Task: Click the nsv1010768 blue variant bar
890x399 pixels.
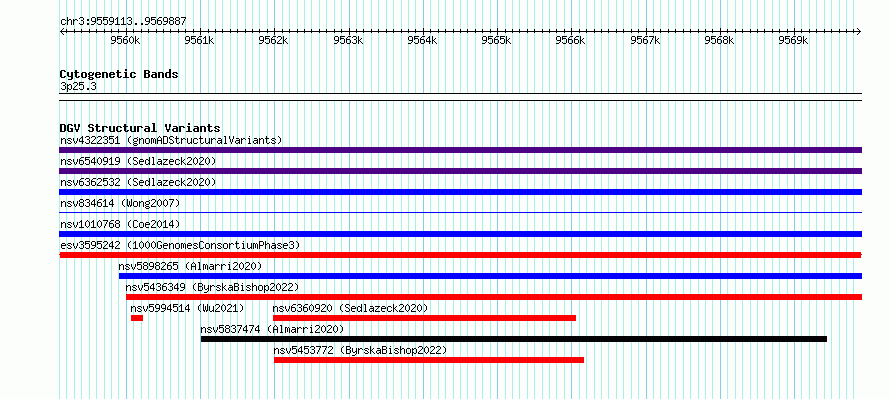Action: point(460,234)
